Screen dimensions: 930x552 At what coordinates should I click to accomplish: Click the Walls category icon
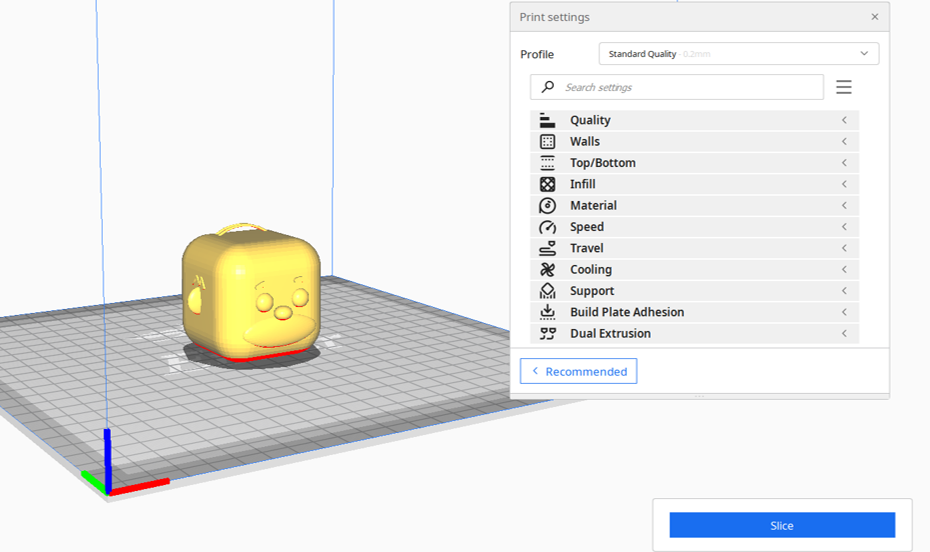pyautogui.click(x=547, y=142)
